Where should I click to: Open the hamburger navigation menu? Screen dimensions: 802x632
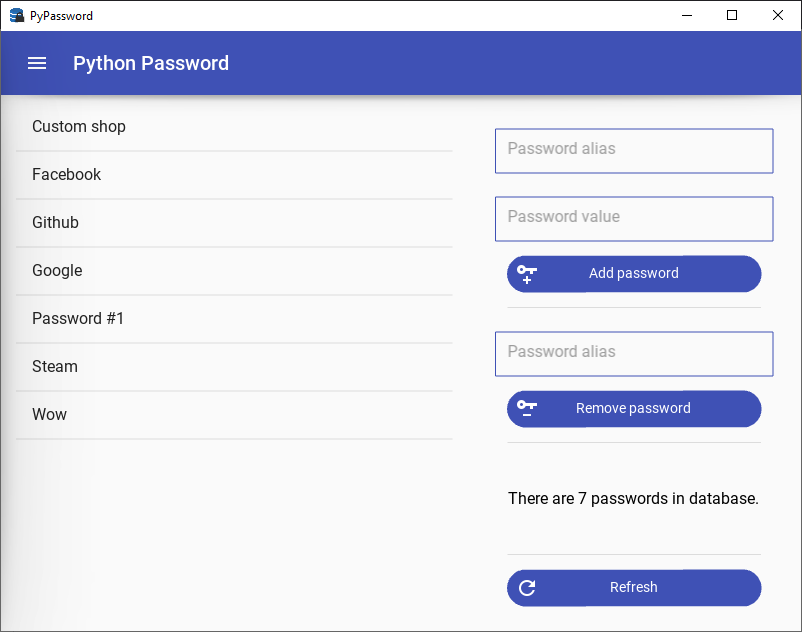point(37,63)
